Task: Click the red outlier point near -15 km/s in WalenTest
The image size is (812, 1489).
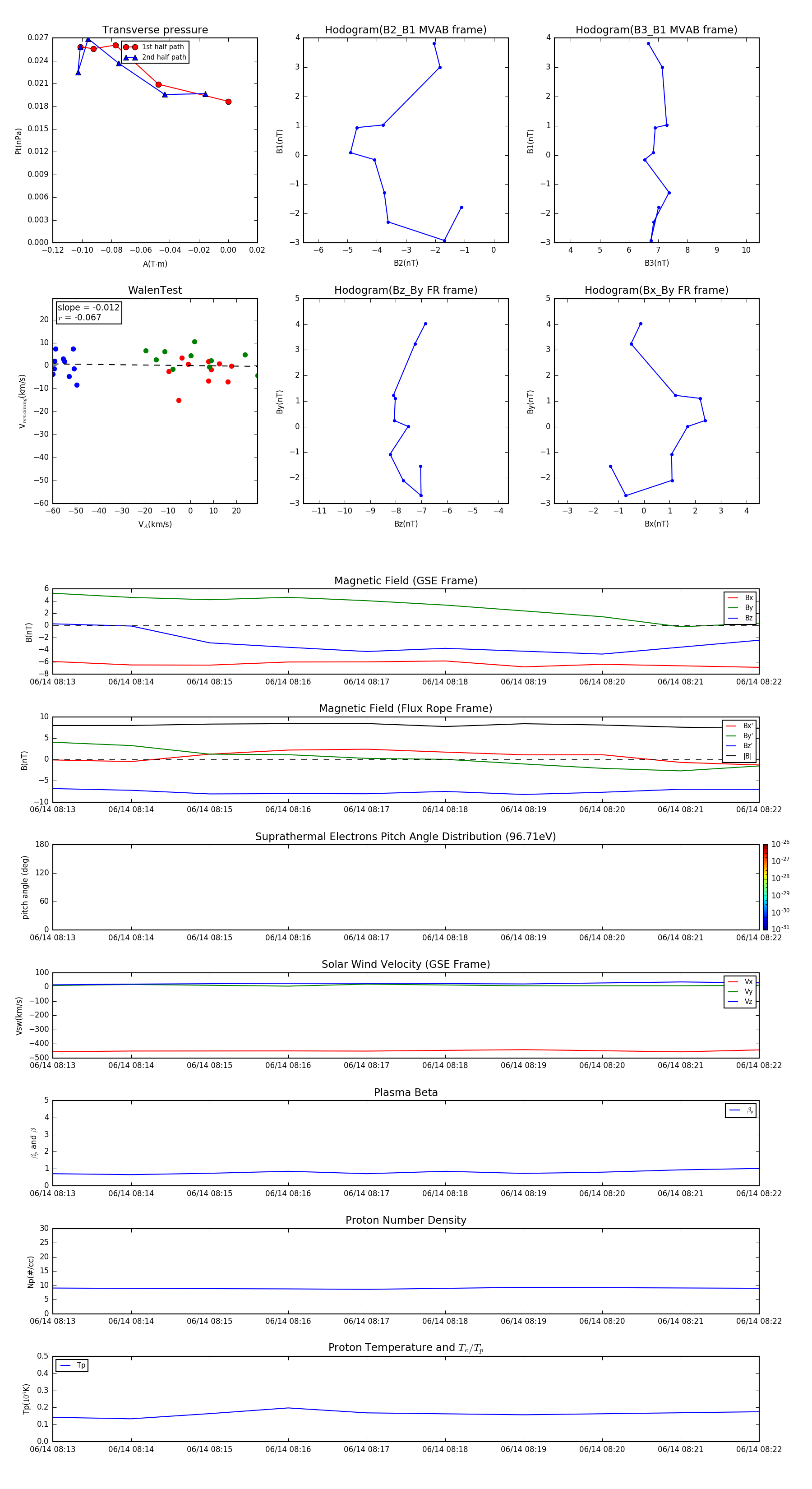Action: click(179, 401)
